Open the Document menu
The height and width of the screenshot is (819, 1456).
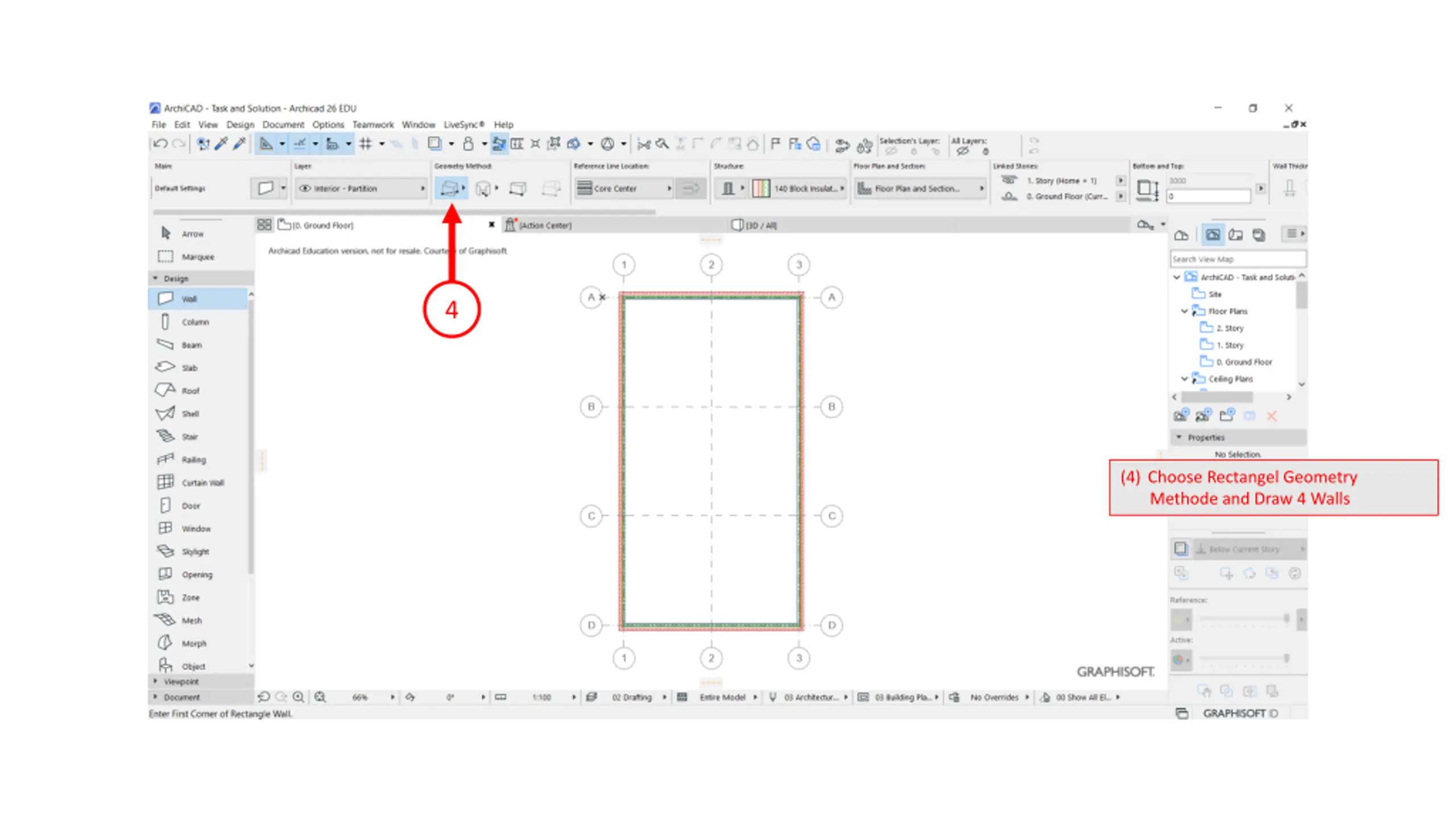tap(283, 125)
